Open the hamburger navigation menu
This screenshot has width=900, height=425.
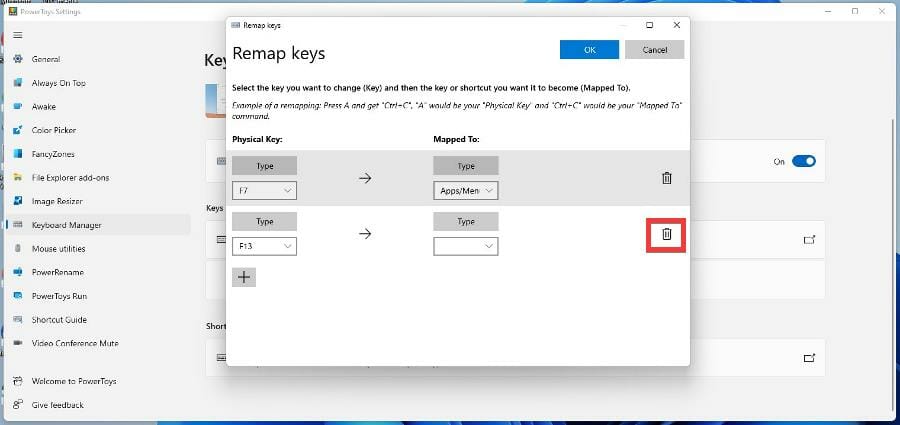pos(18,35)
